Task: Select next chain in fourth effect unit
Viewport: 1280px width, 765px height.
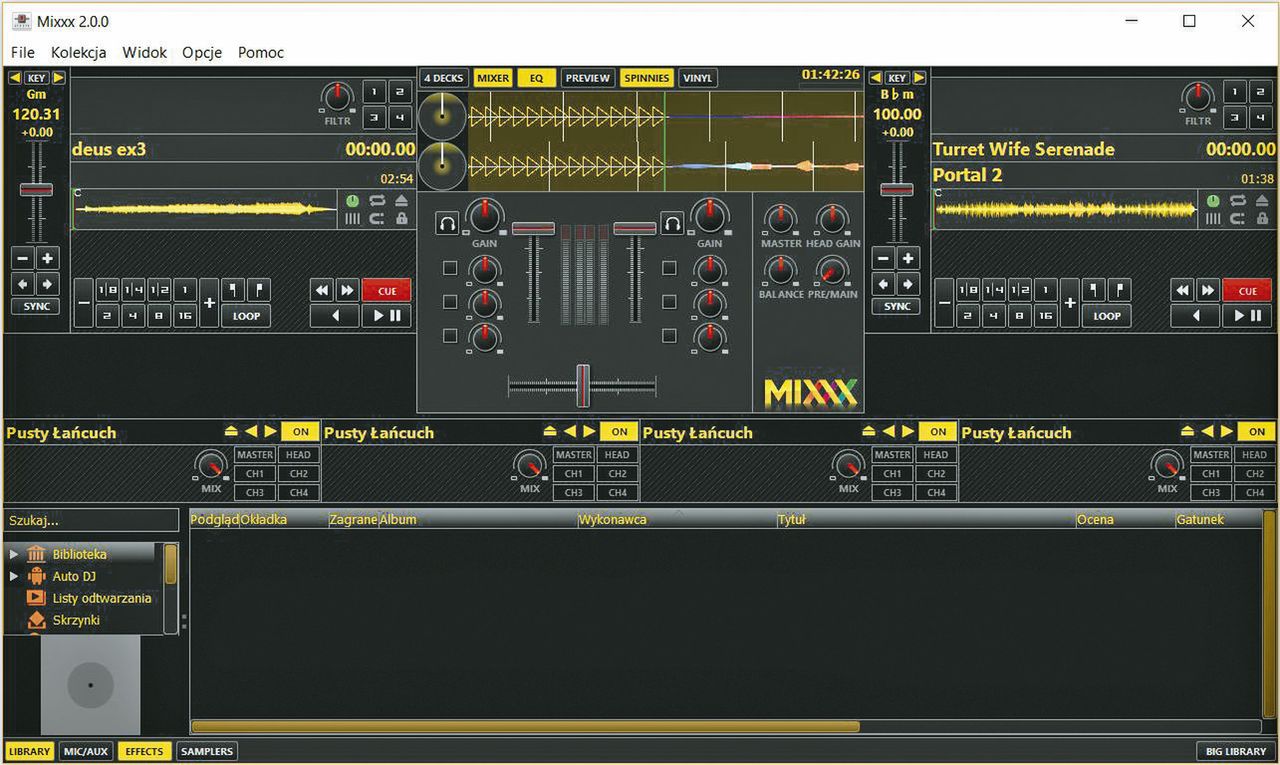Action: [1226, 432]
